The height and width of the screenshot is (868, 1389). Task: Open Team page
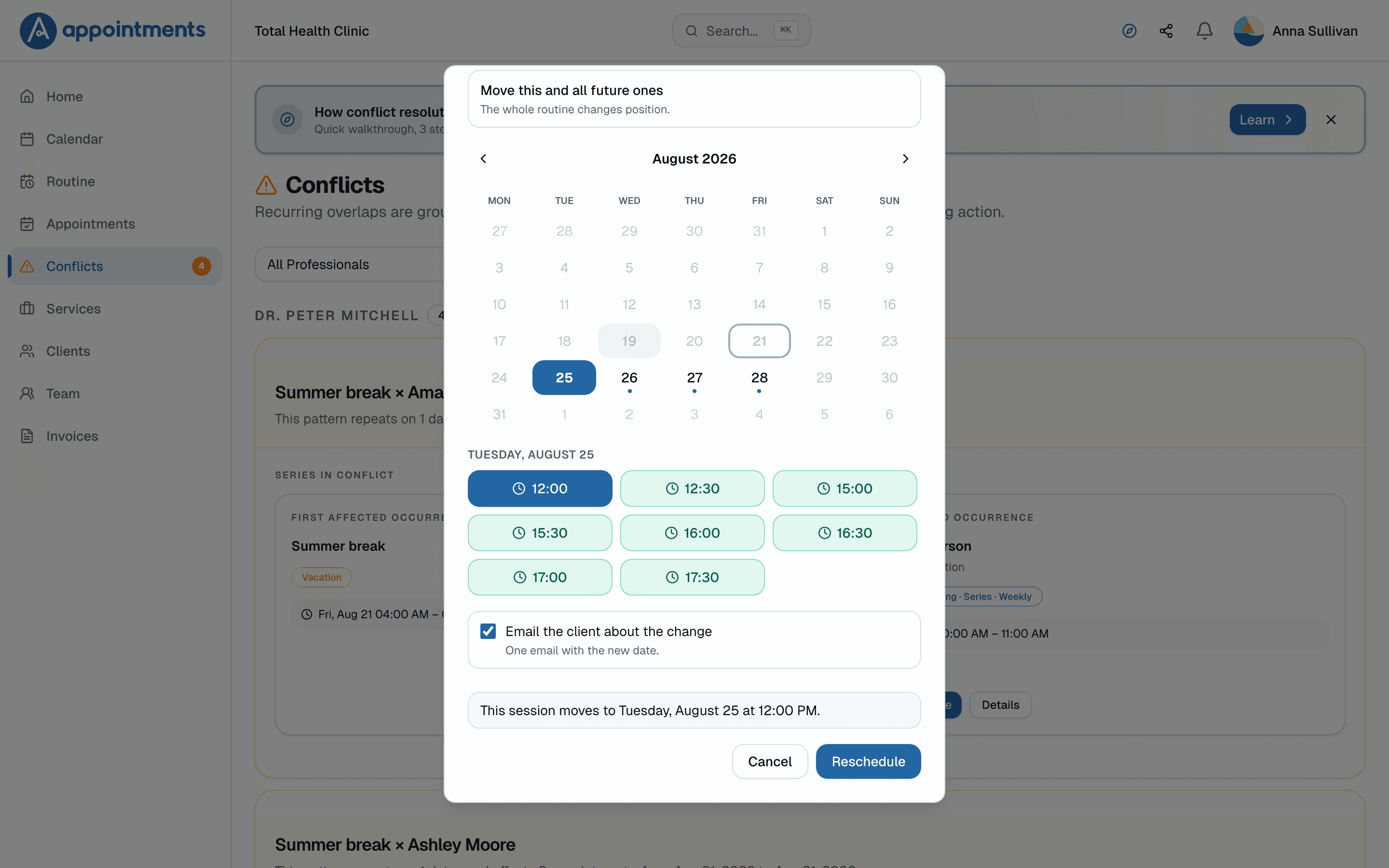[115, 394]
